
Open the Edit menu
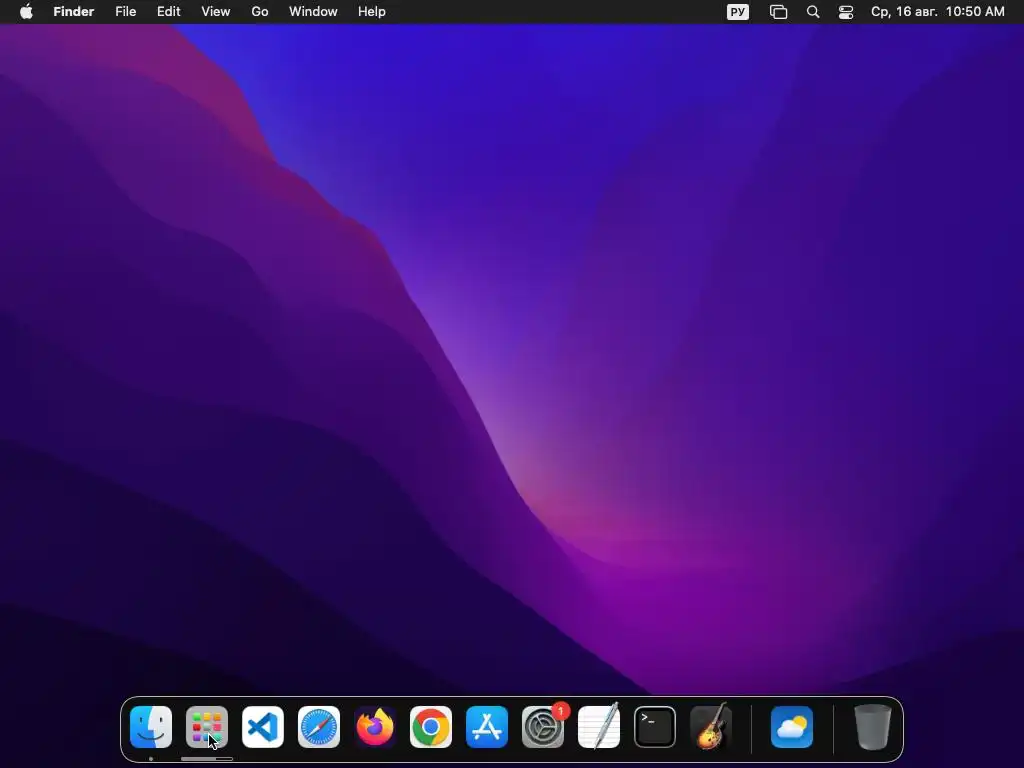pos(168,12)
